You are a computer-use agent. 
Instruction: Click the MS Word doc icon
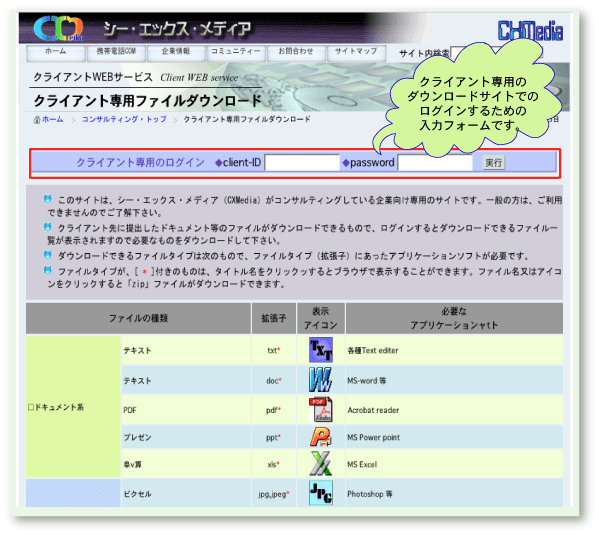tap(321, 380)
